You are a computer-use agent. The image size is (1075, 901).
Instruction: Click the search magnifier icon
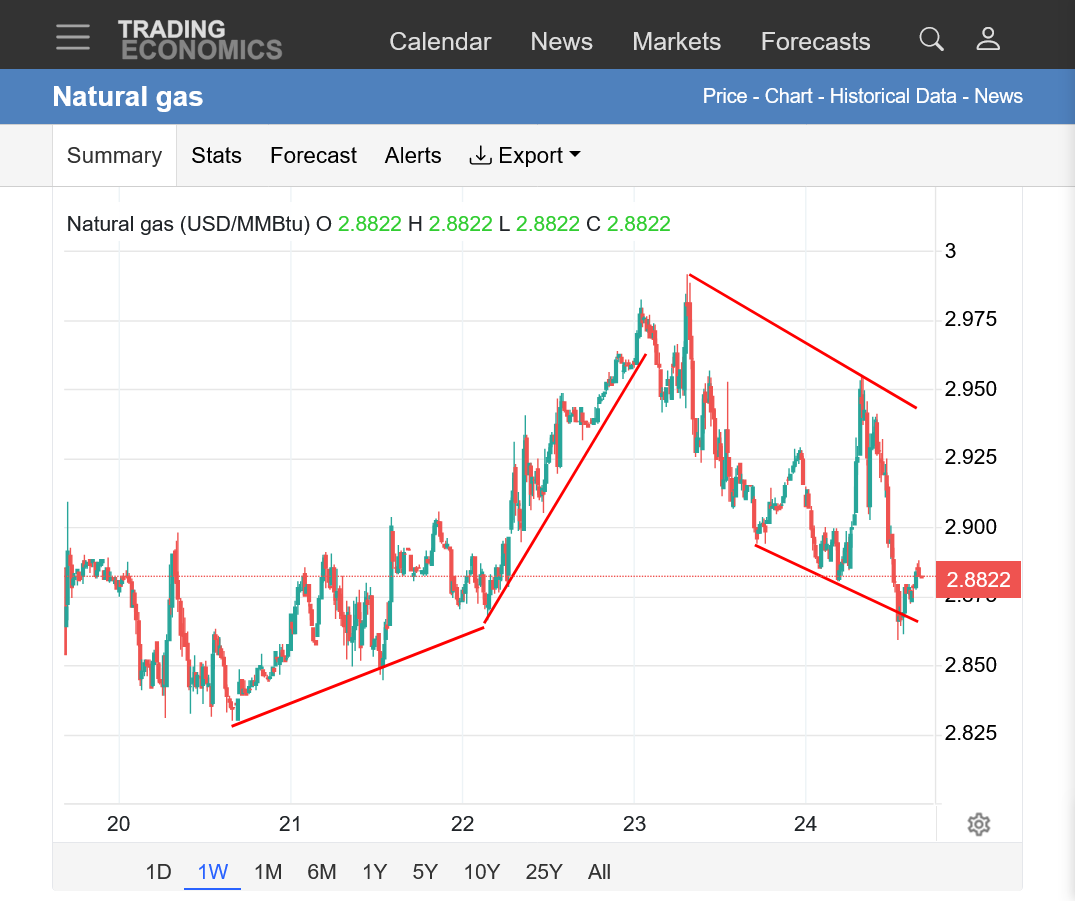click(x=931, y=40)
